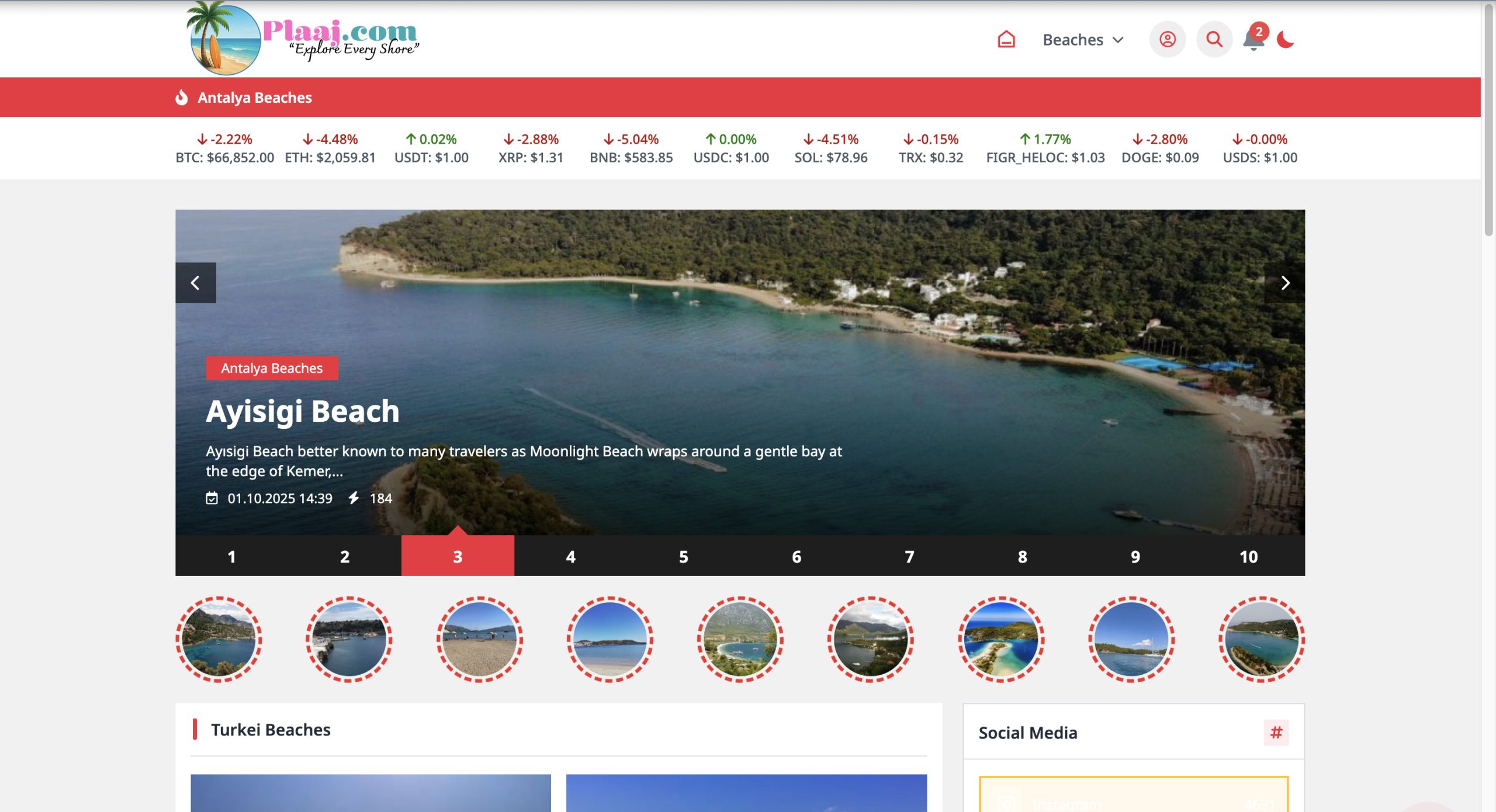Click the Social Media hashtag icon
This screenshot has width=1496, height=812.
coord(1276,733)
